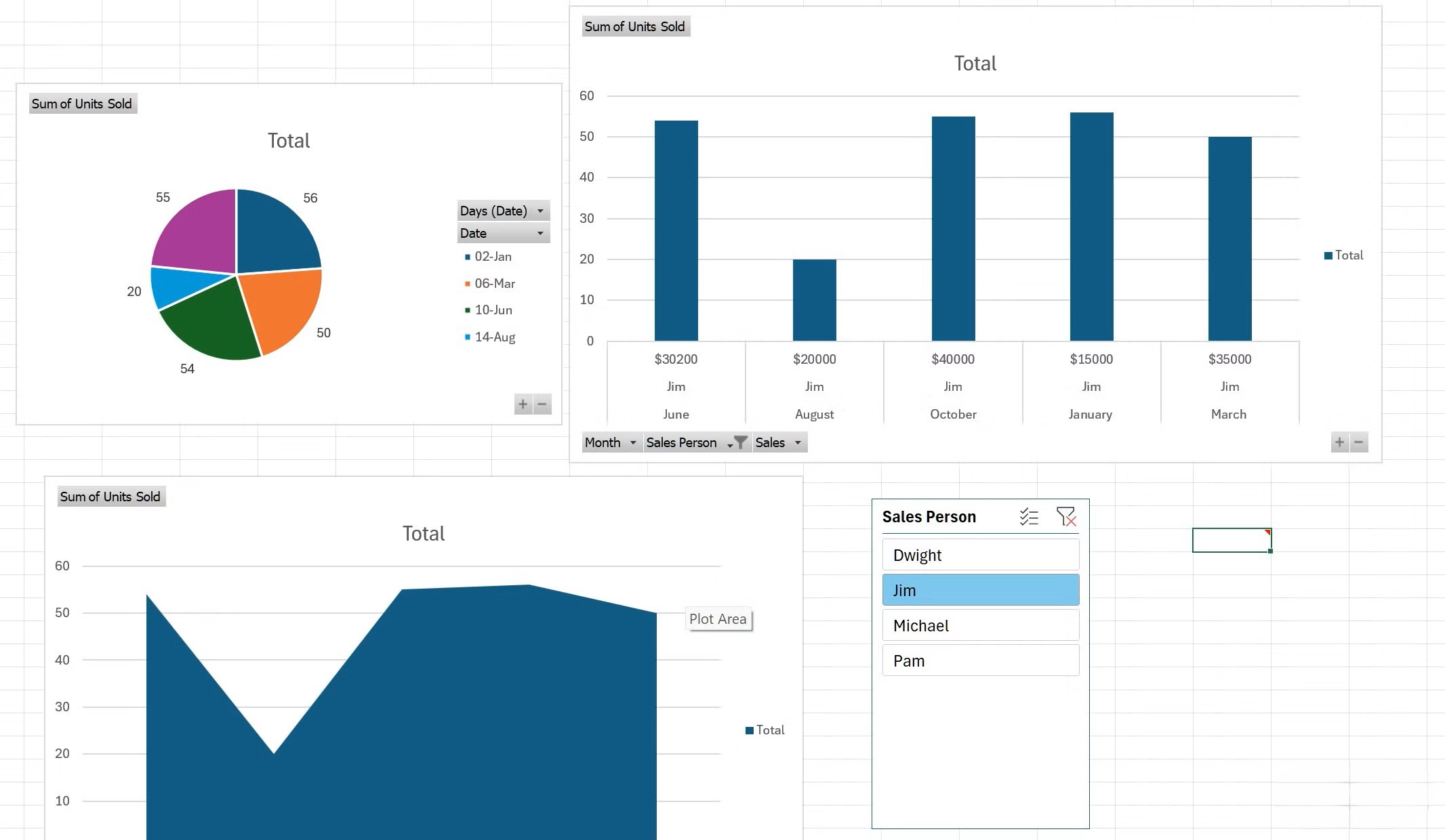Click the Sum of Units Sold button on area chart
Image resolution: width=1445 pixels, height=840 pixels.
coord(110,496)
